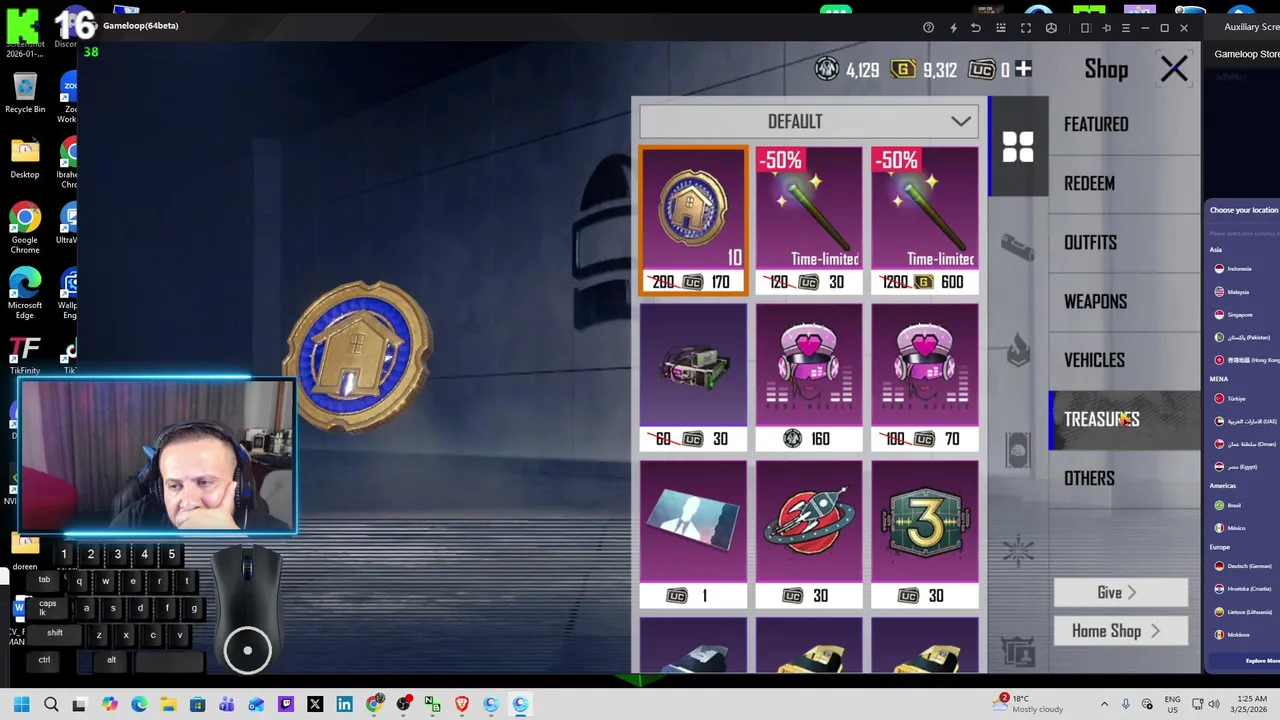This screenshot has width=1280, height=720.
Task: Open LinkedIn from the taskbar
Action: (344, 704)
